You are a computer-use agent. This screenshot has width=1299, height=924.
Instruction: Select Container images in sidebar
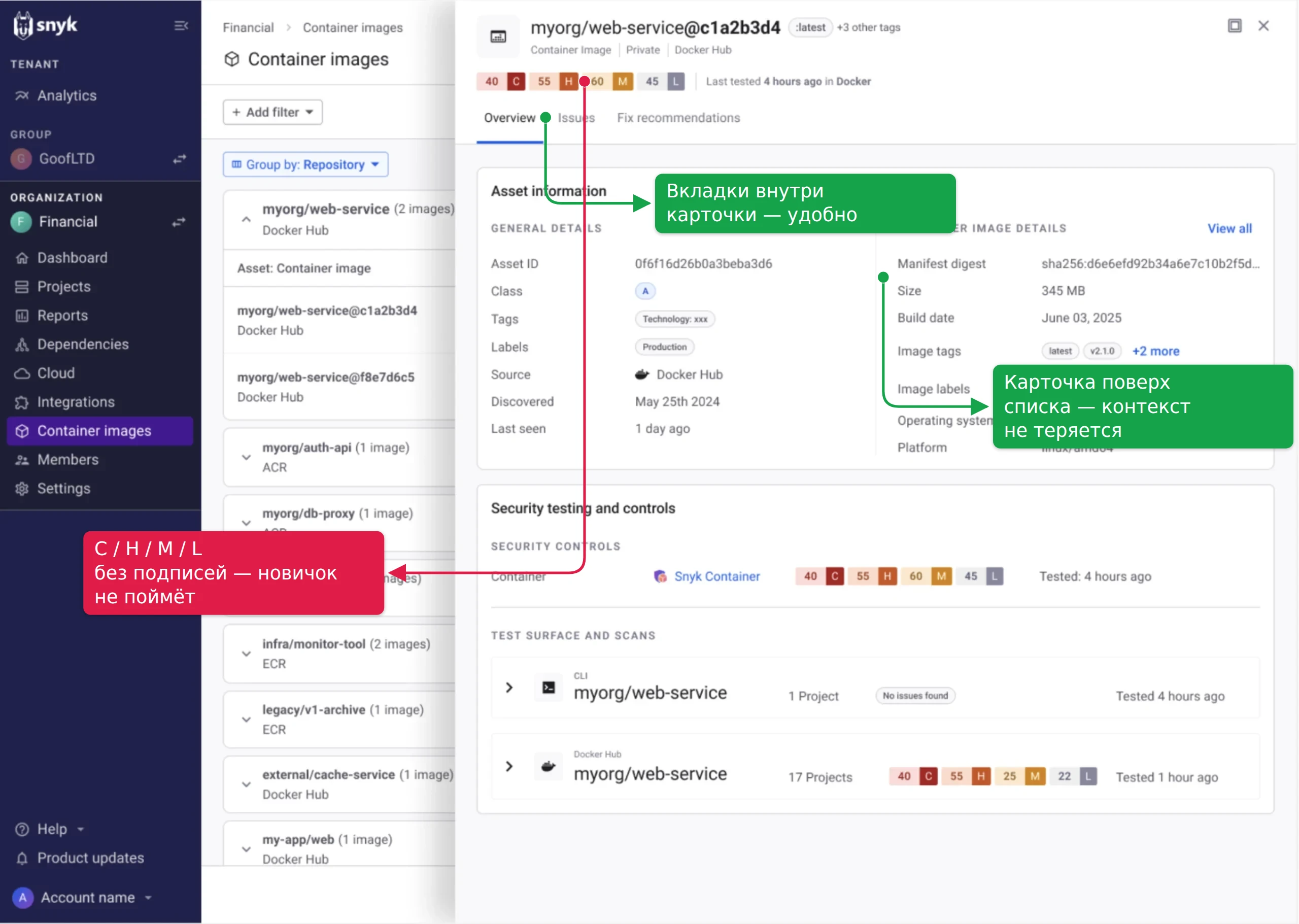[99, 431]
